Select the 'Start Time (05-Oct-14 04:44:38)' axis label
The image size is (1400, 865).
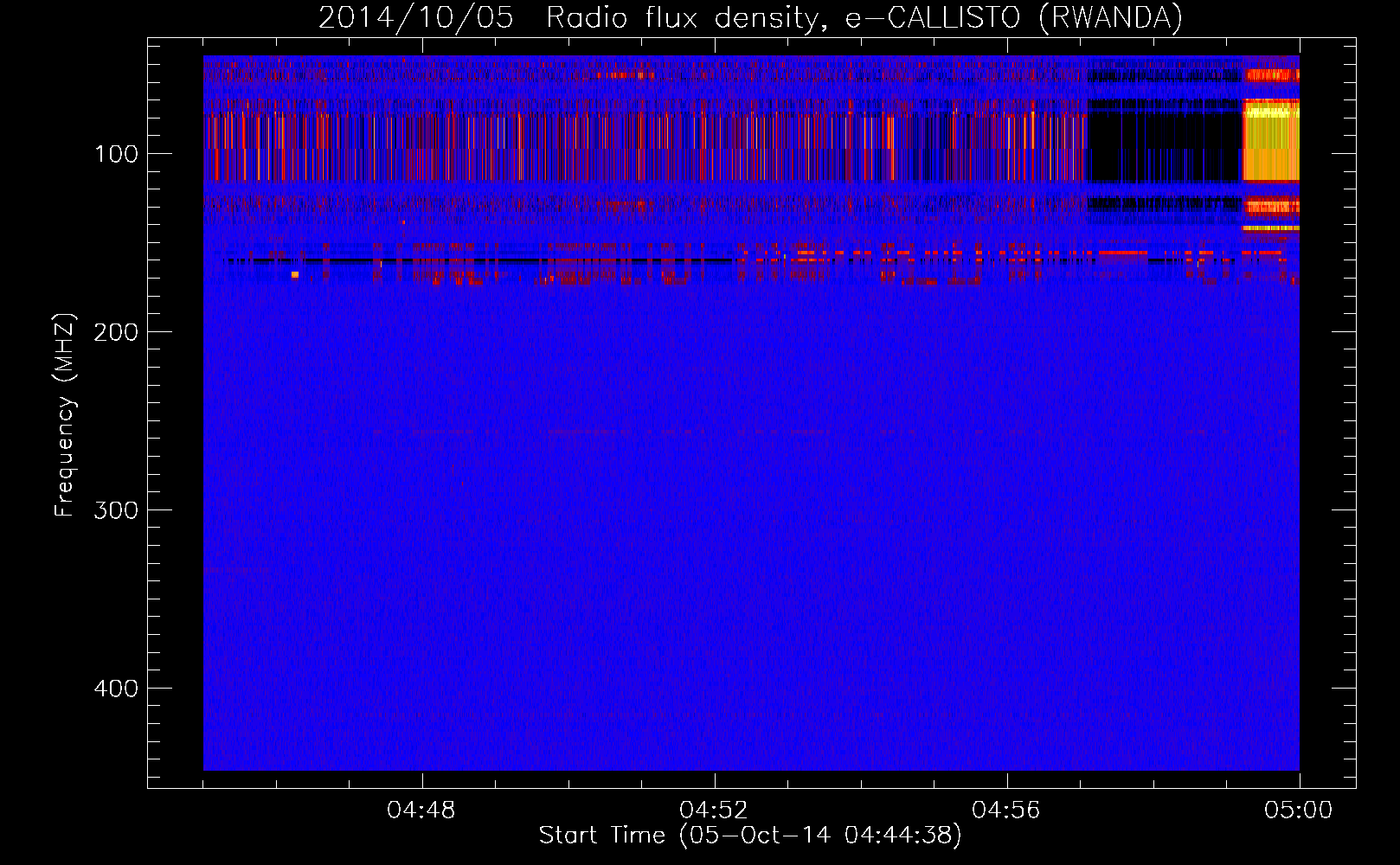750,836
